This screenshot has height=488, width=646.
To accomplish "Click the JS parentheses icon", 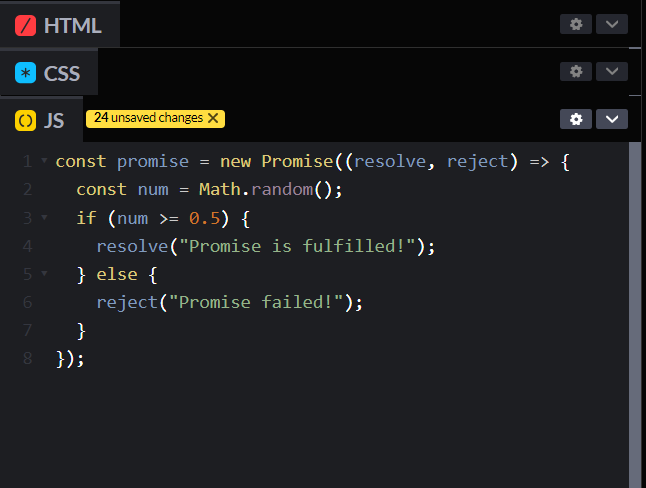I will click(26, 121).
